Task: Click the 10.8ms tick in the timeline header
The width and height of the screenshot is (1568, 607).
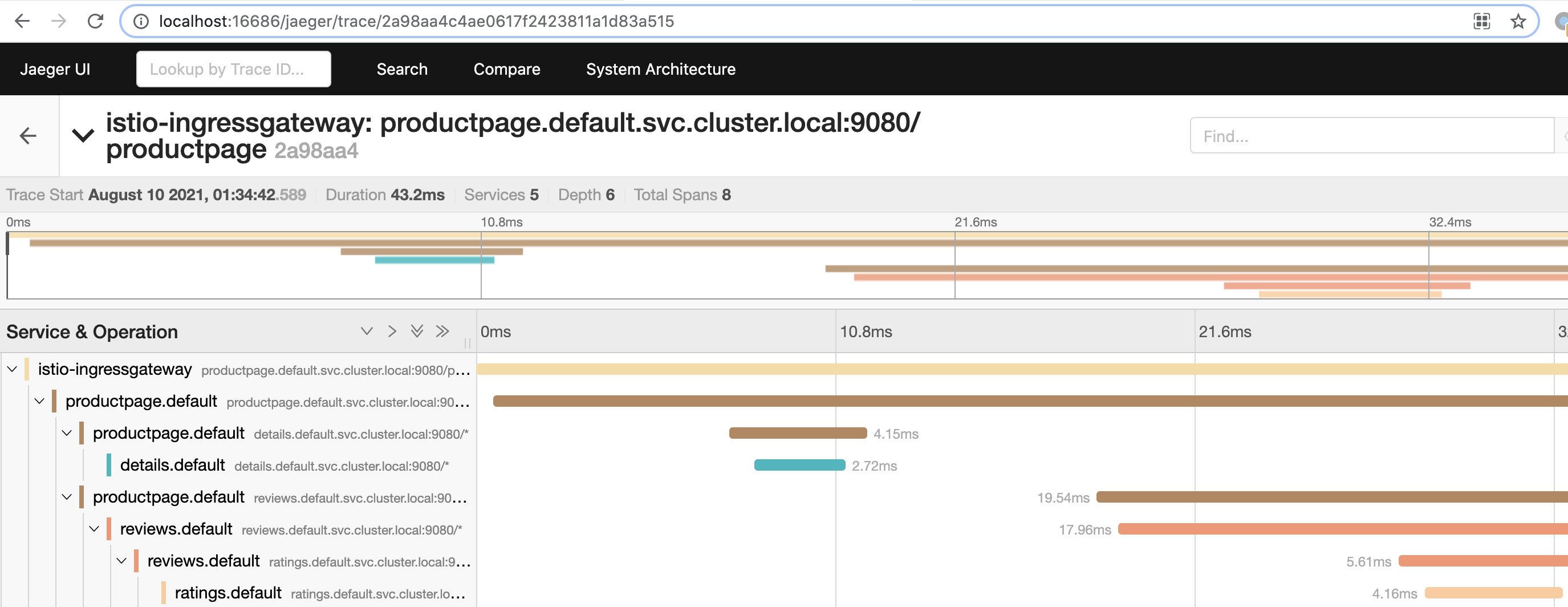Action: [866, 332]
